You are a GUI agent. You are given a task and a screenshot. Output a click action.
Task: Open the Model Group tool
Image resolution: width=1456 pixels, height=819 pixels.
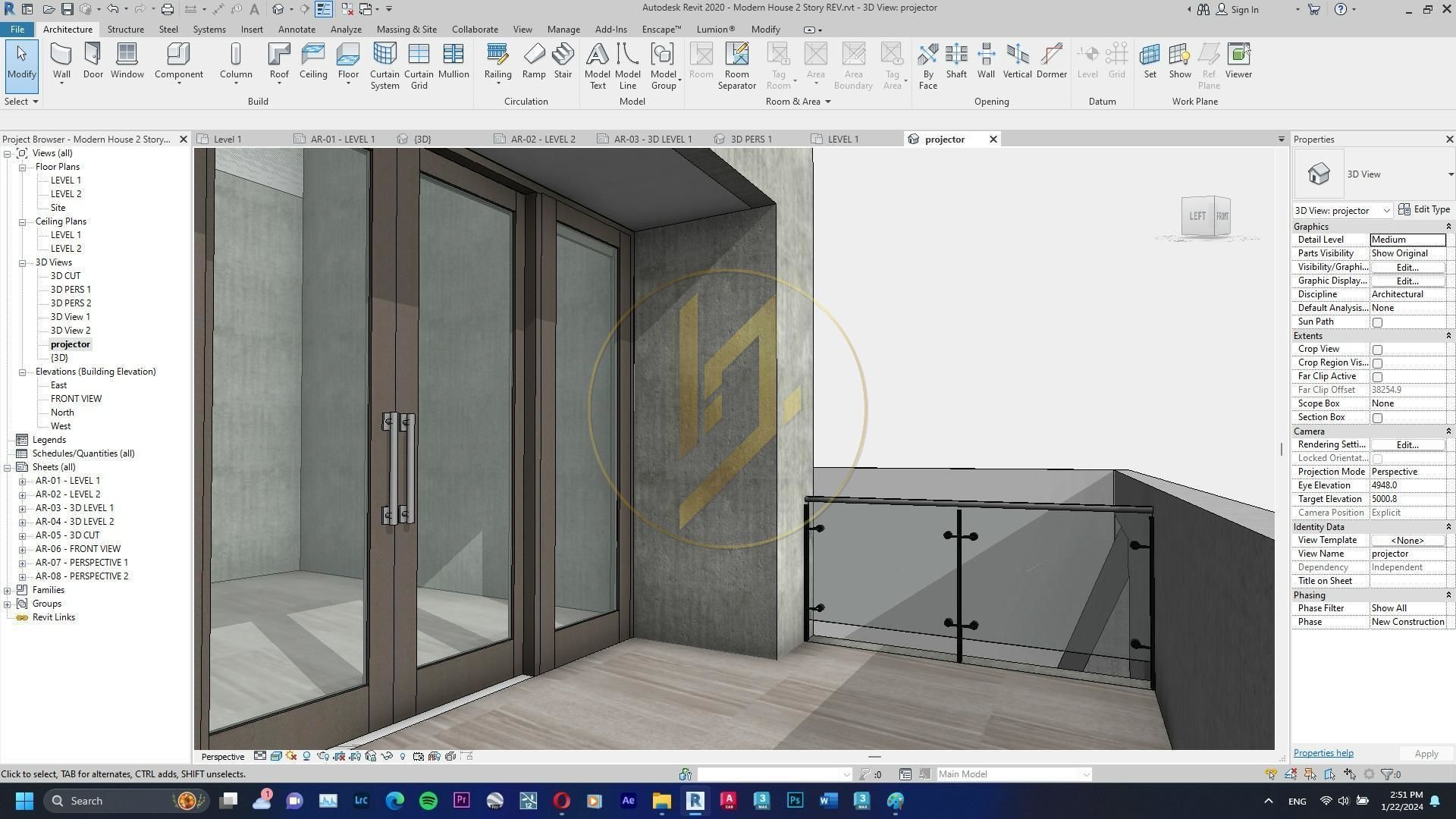point(664,67)
